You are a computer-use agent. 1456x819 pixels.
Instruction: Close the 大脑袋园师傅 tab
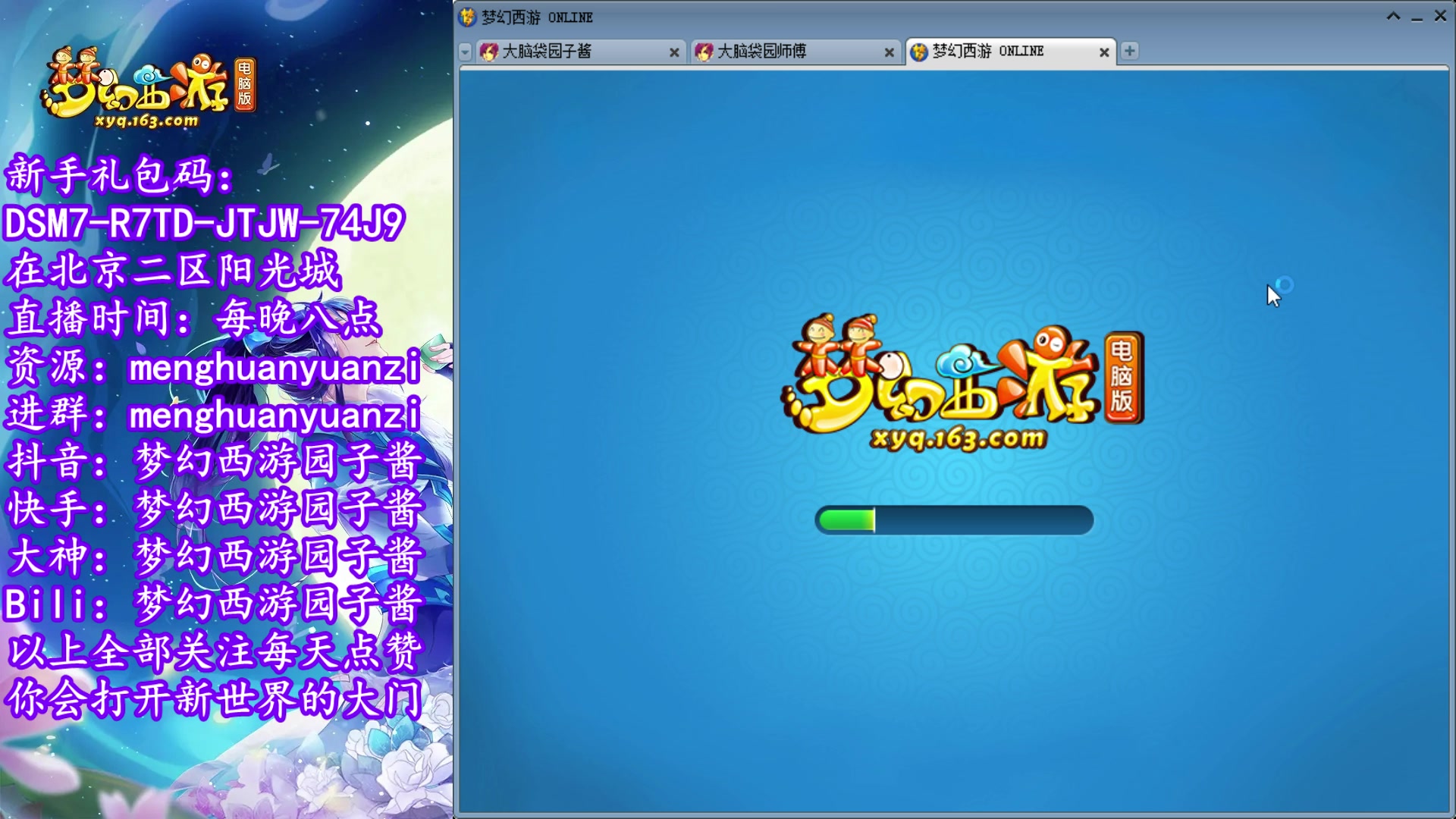pyautogui.click(x=889, y=52)
